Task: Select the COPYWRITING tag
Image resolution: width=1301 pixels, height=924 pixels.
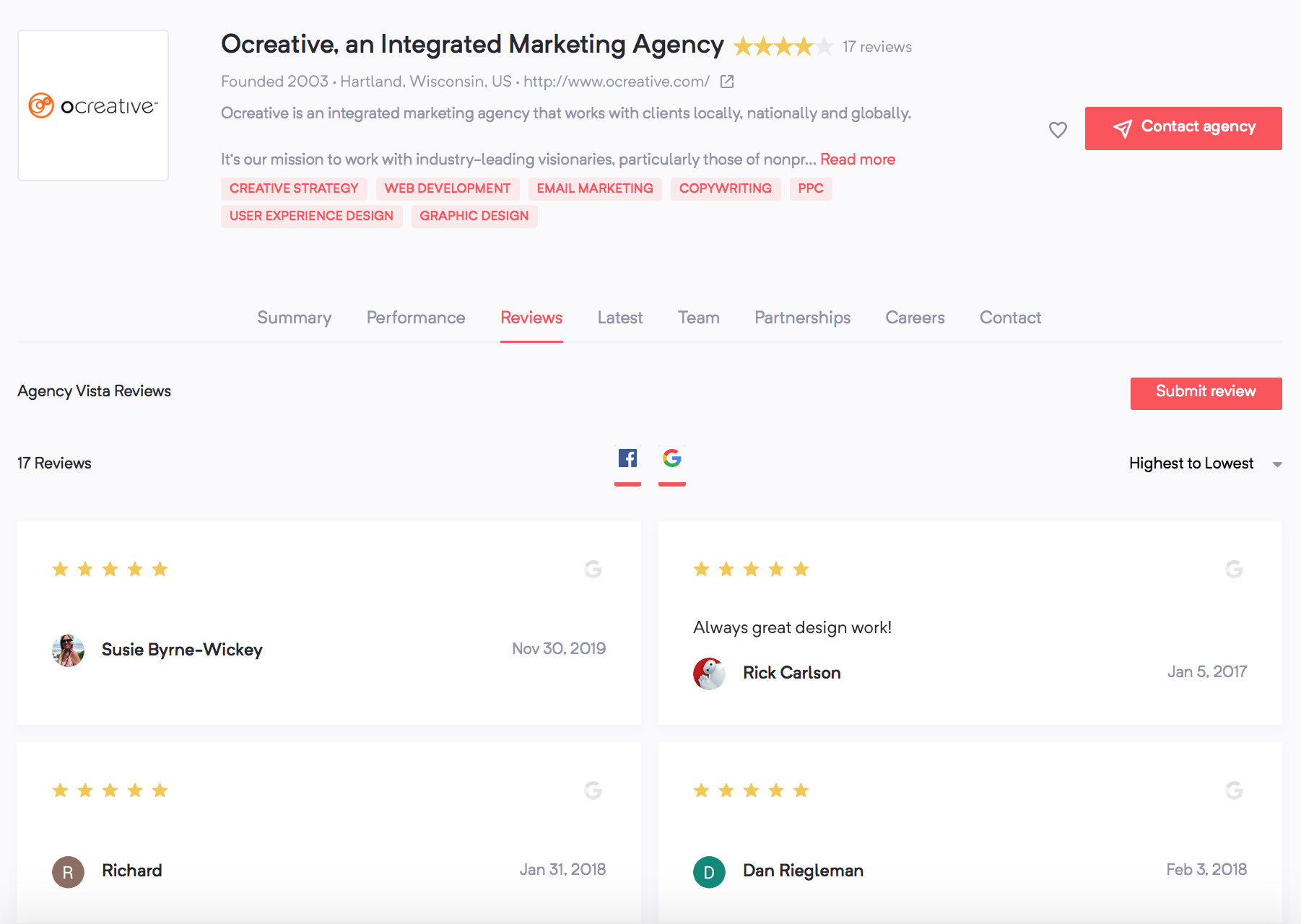Action: [x=726, y=188]
